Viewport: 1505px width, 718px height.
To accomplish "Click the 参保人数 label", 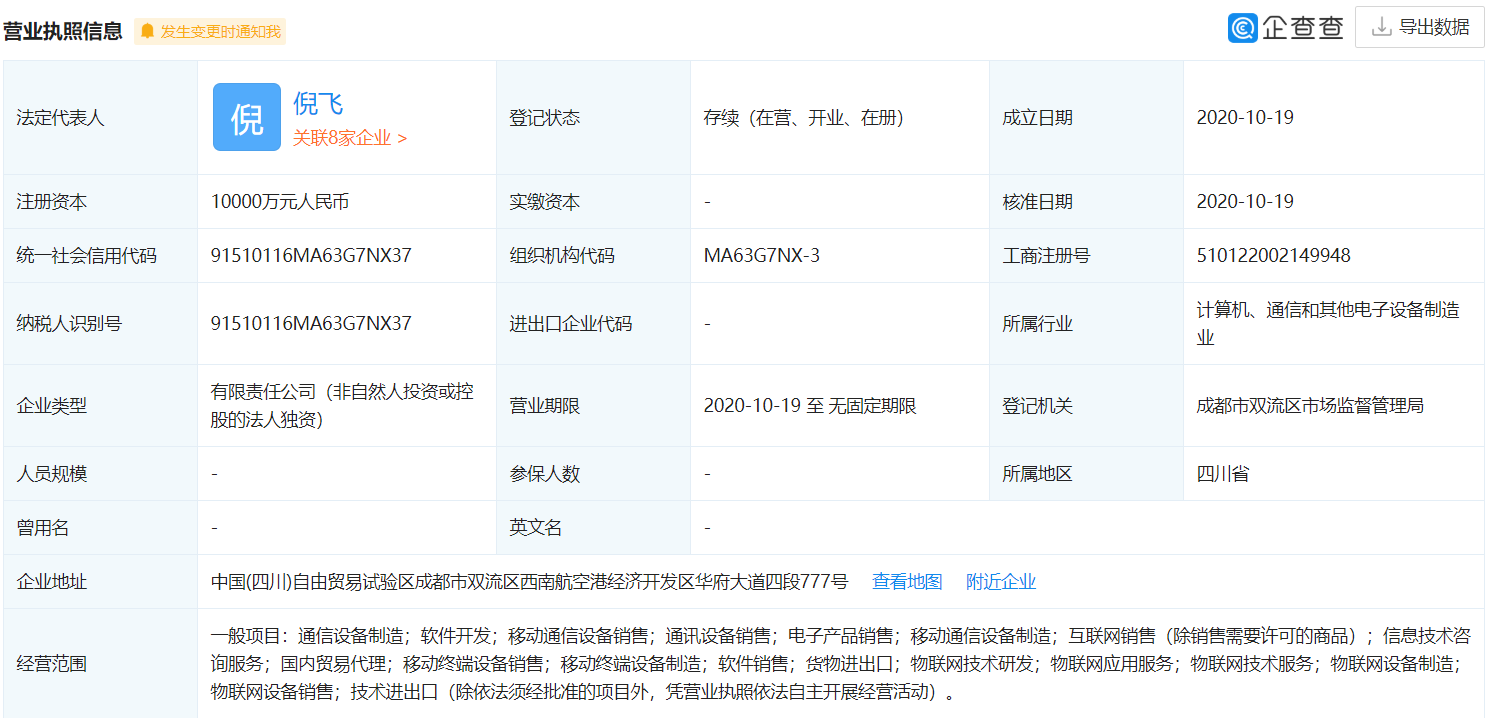I will pyautogui.click(x=545, y=474).
